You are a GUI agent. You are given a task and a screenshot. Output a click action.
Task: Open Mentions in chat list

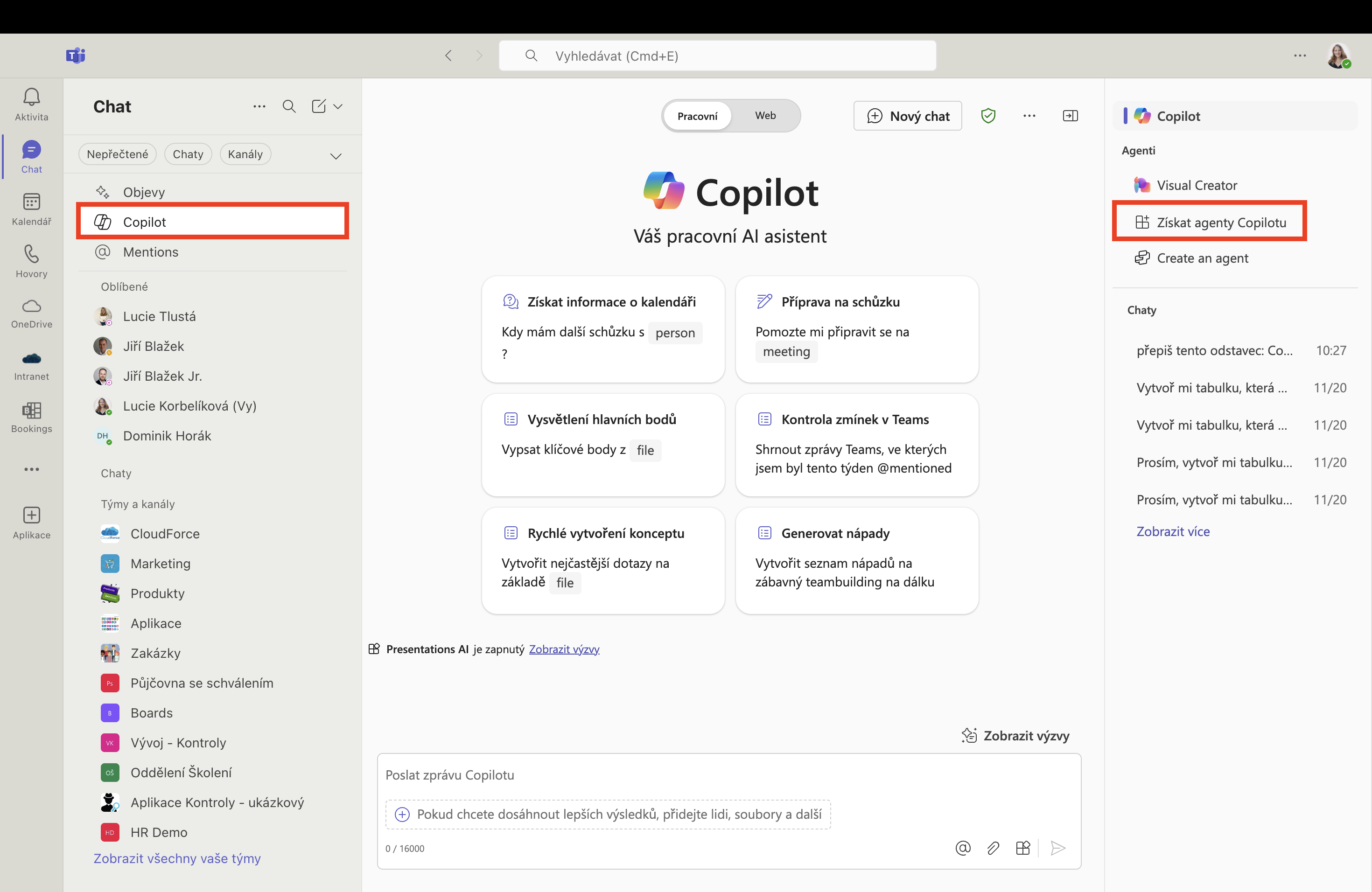212,252
